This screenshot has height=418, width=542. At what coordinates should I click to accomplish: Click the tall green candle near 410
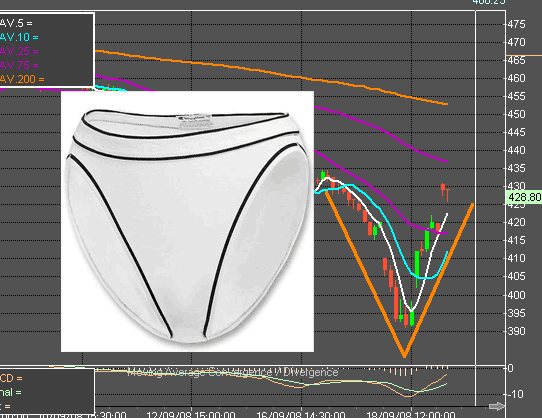click(417, 264)
